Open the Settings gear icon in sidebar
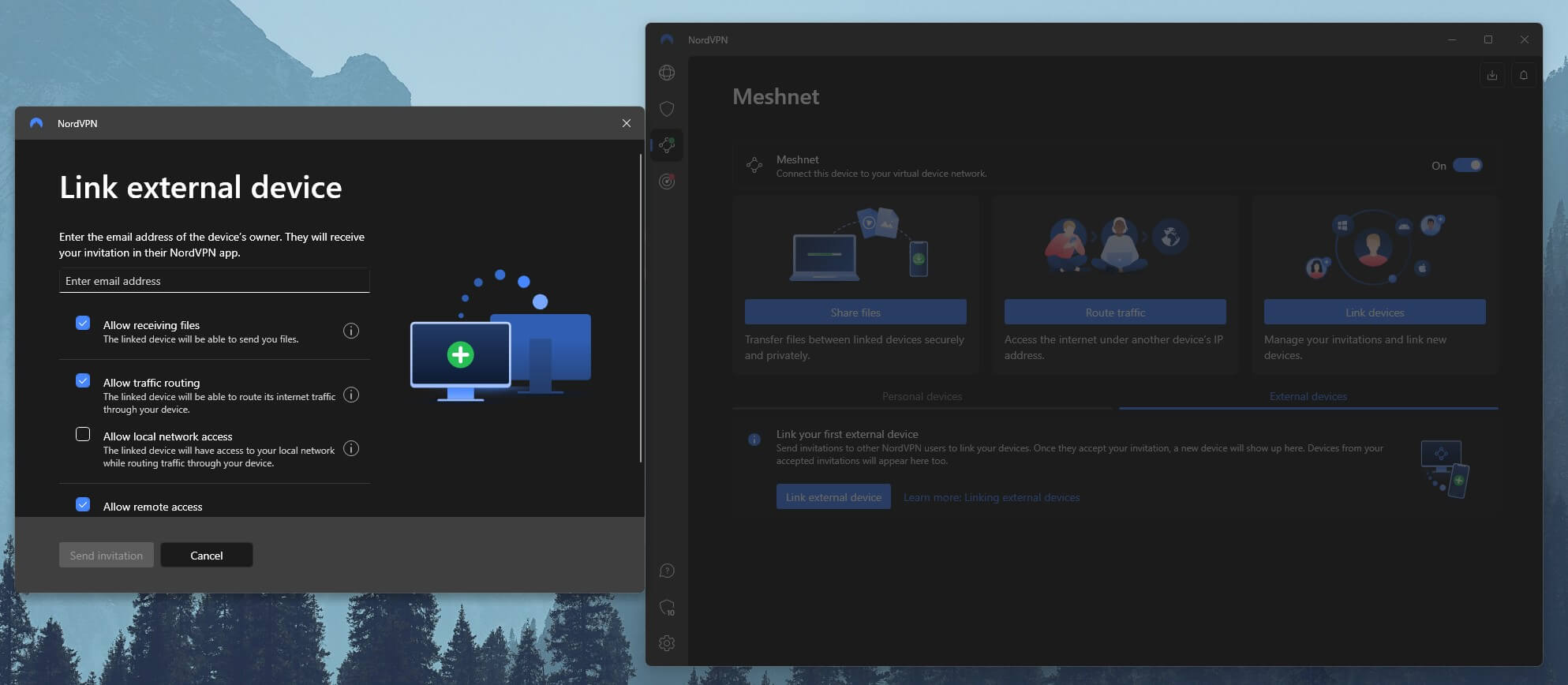 pos(667,643)
